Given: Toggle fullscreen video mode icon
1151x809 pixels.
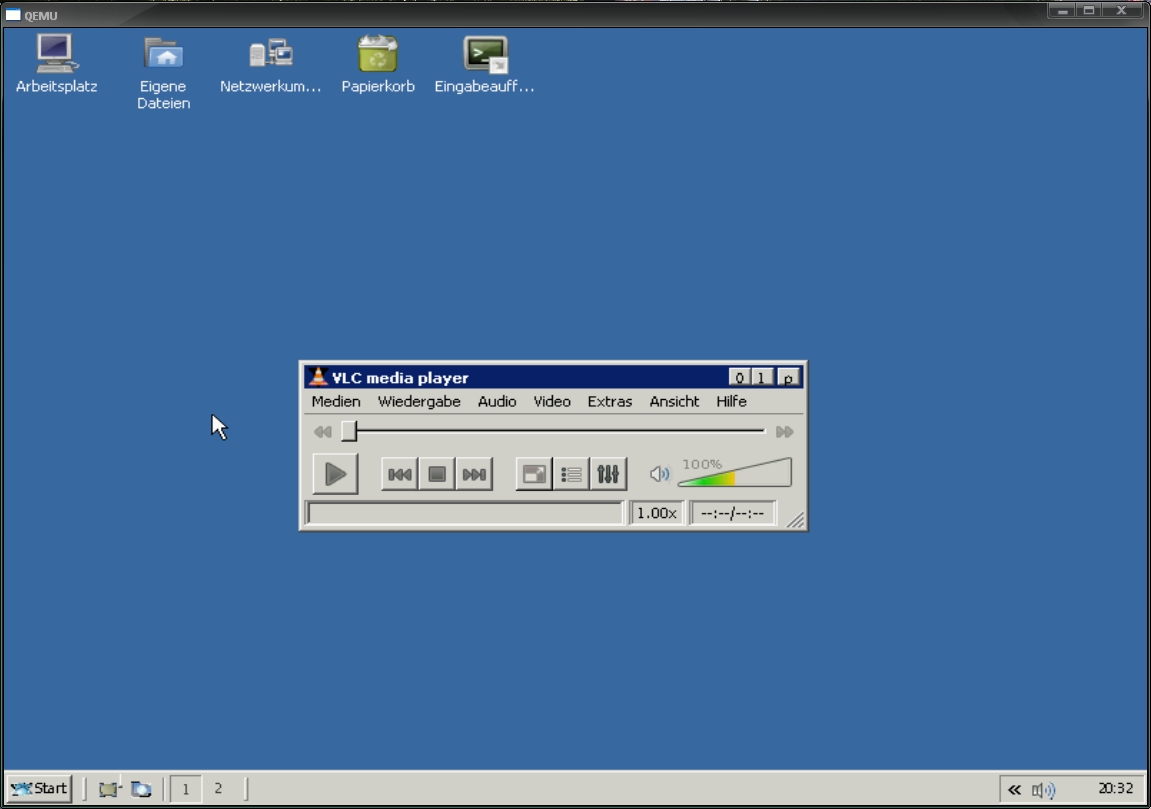Looking at the screenshot, I should pyautogui.click(x=535, y=474).
